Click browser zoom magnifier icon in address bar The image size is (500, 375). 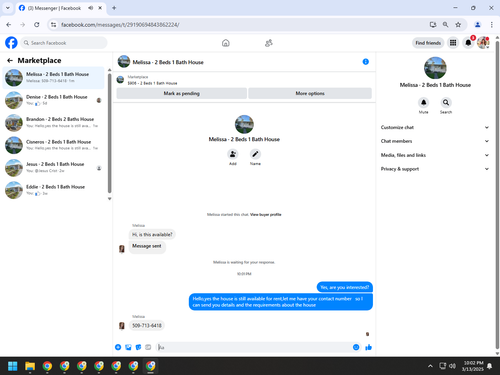tap(445, 25)
